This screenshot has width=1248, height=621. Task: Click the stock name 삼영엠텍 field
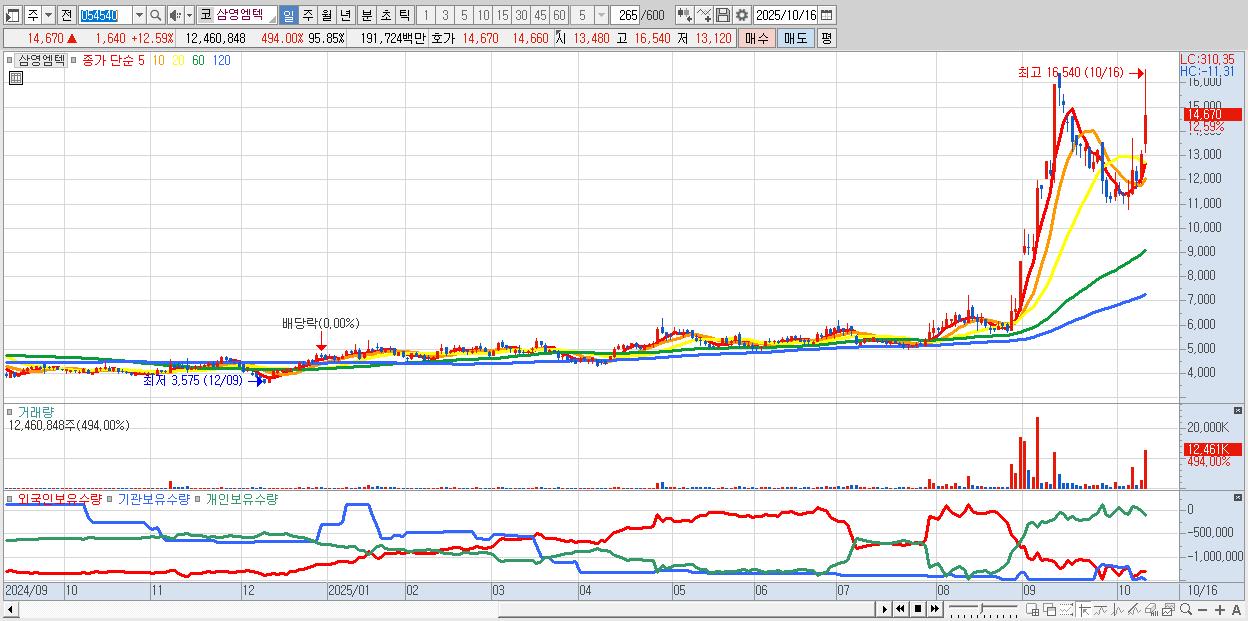[245, 15]
